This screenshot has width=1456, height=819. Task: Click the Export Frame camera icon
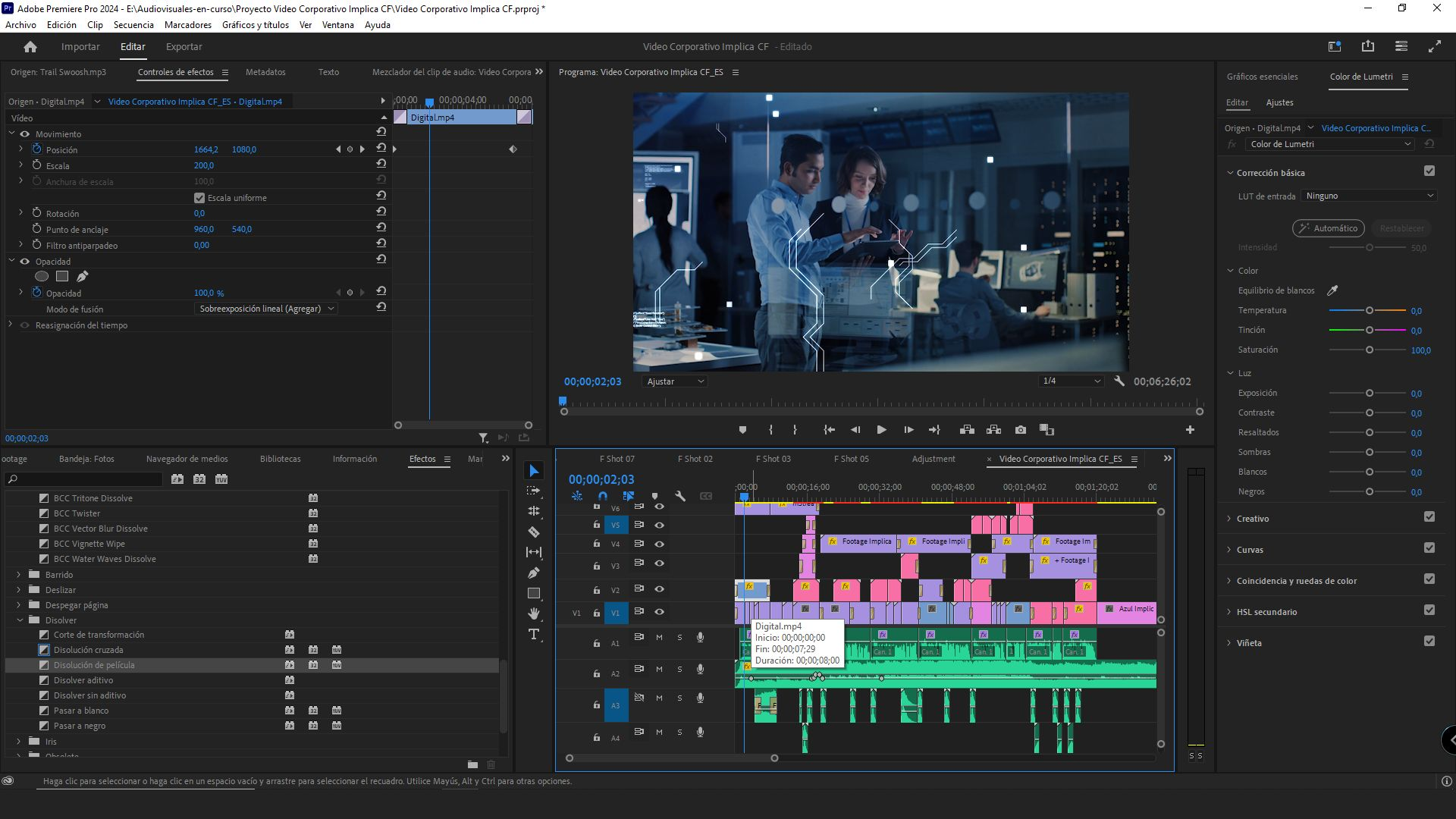coord(1021,430)
